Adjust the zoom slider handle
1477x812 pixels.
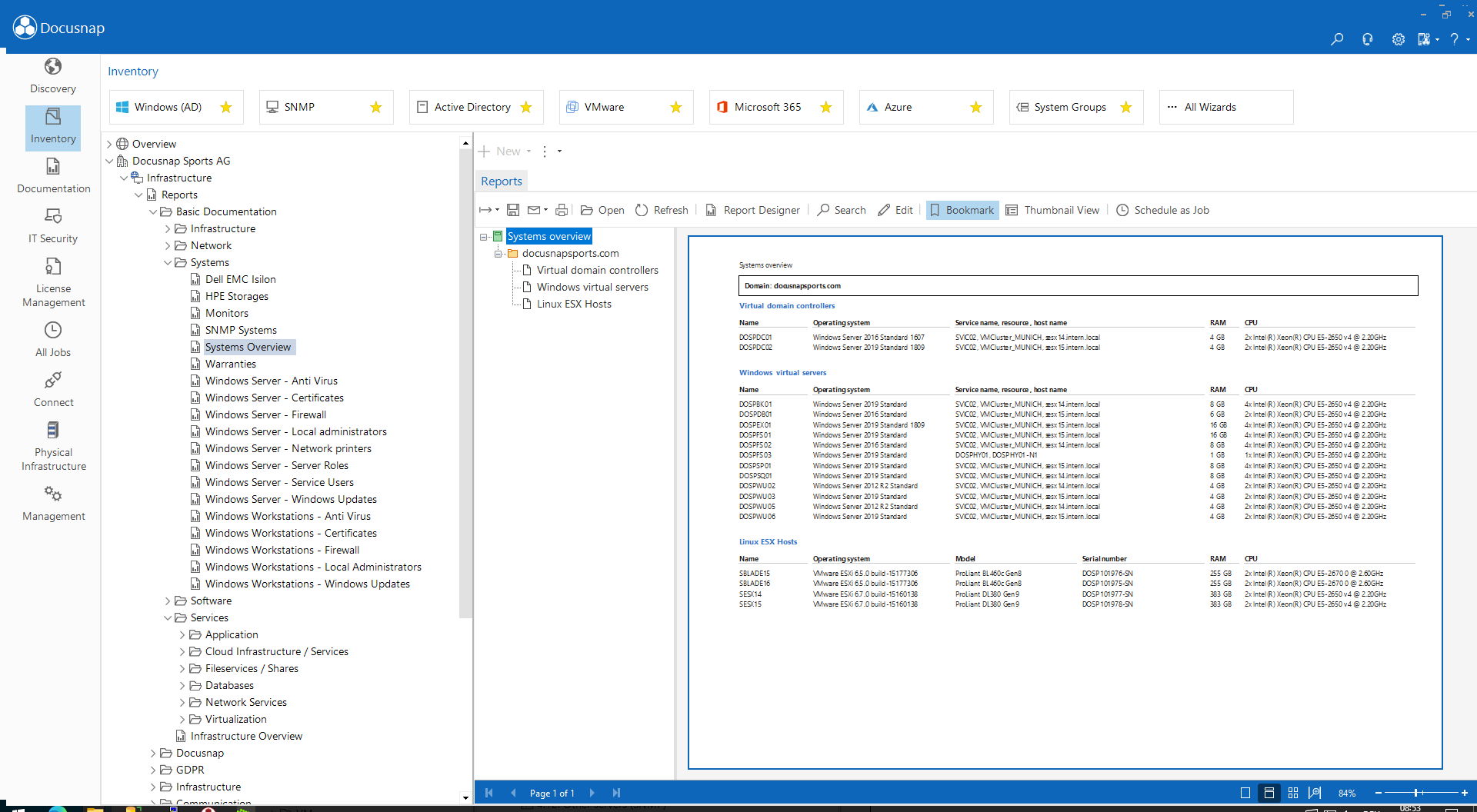1416,793
